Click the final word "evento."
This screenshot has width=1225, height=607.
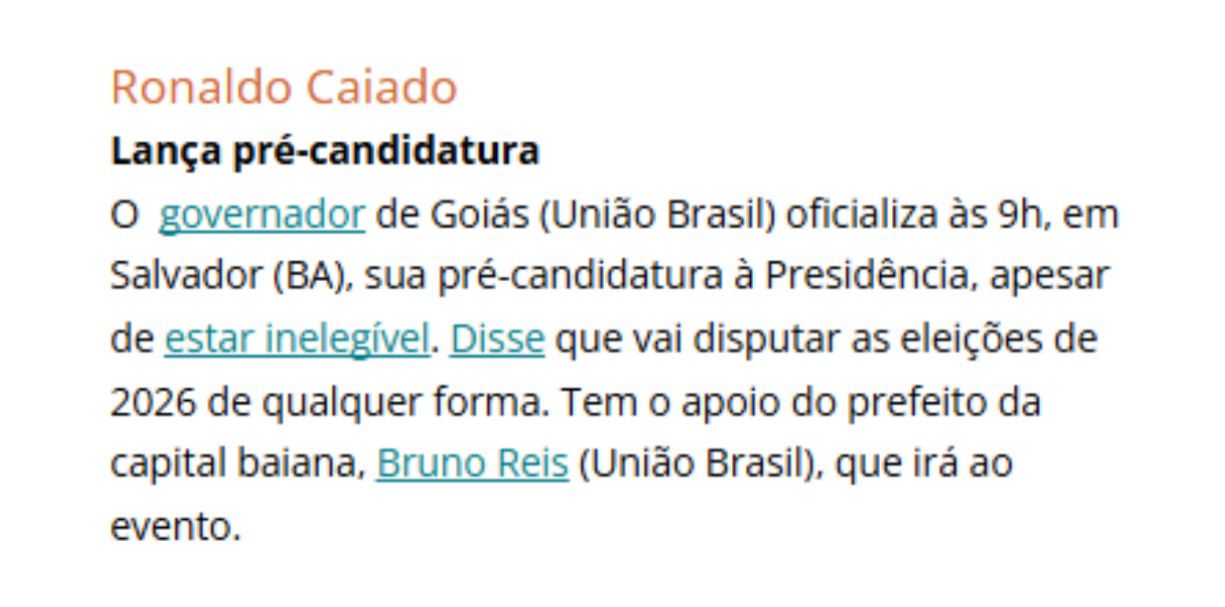click(176, 527)
